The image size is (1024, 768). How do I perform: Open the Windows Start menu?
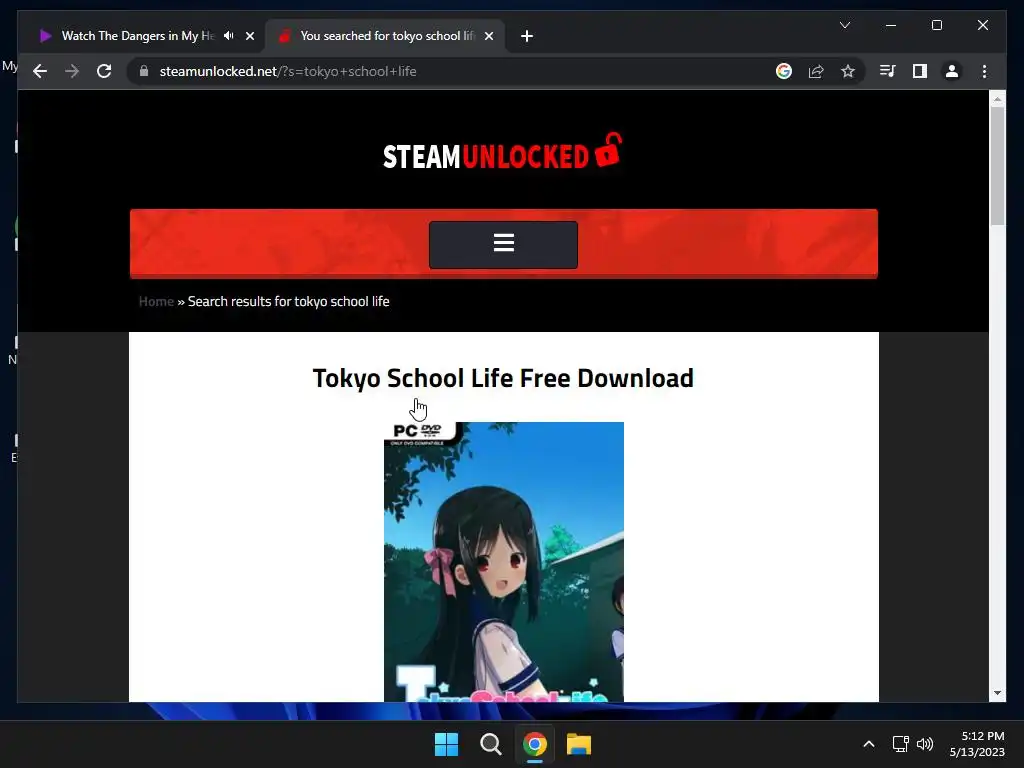[x=447, y=744]
